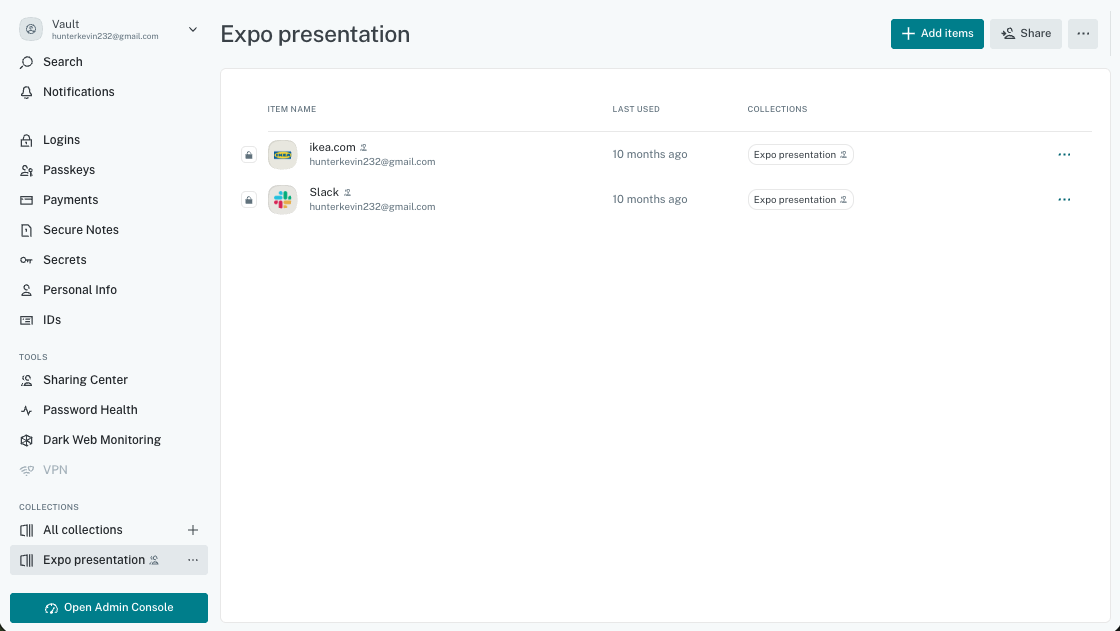Sort by Last Used column header

coord(636,109)
